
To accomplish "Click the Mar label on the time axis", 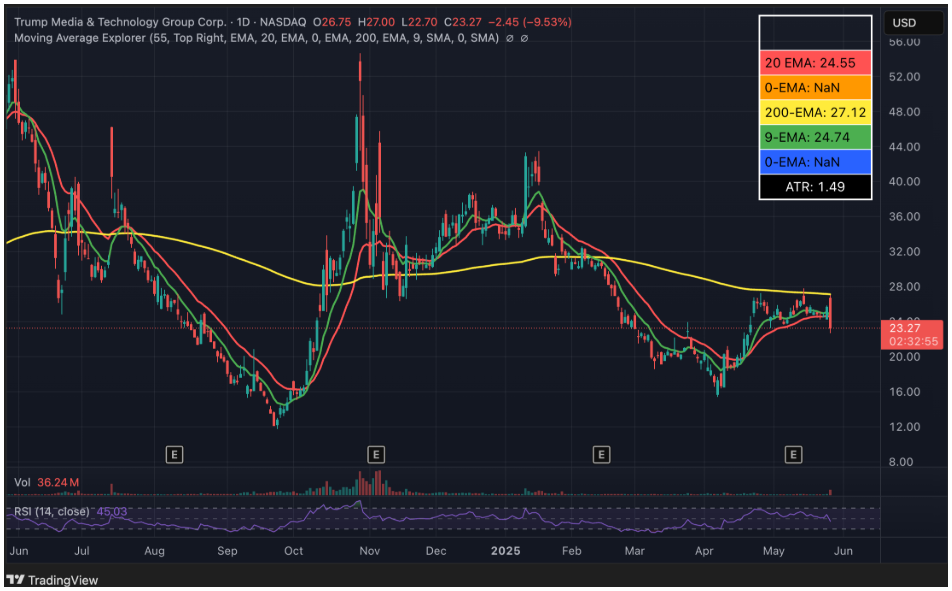I will (x=634, y=551).
